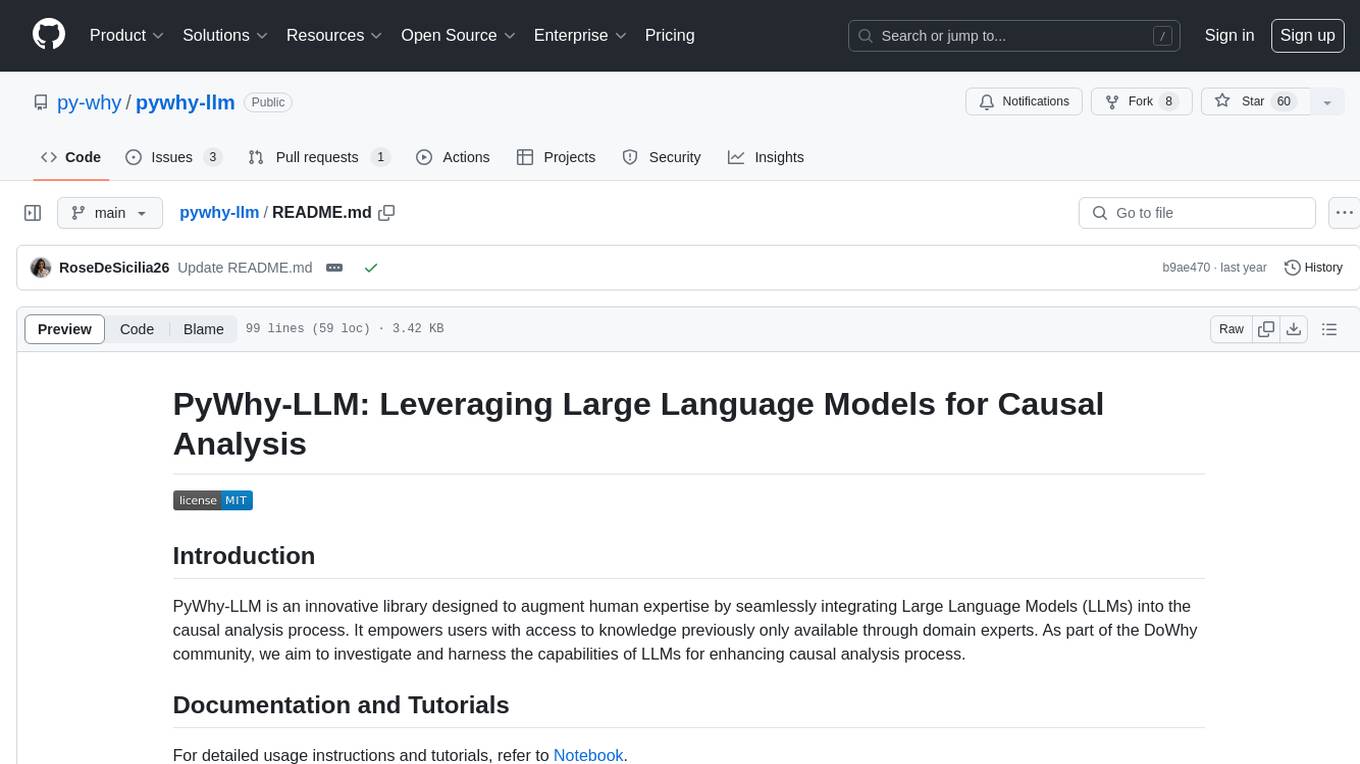The height and width of the screenshot is (764, 1360).
Task: Expand the Product menu
Action: [x=127, y=35]
